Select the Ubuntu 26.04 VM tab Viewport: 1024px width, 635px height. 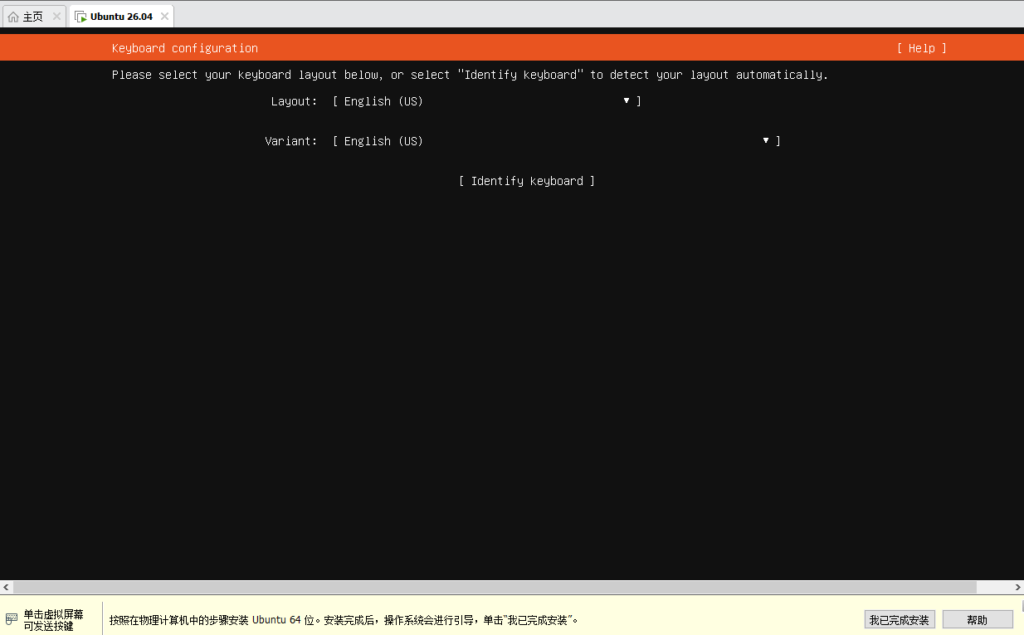(121, 17)
